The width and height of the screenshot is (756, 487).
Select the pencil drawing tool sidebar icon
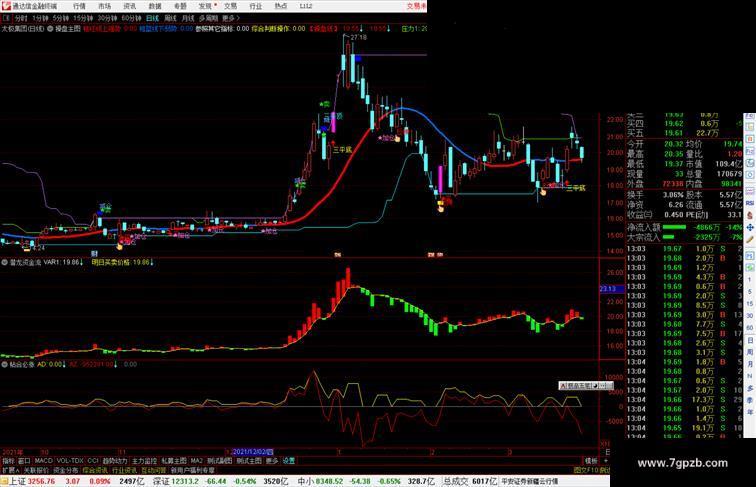[x=750, y=239]
